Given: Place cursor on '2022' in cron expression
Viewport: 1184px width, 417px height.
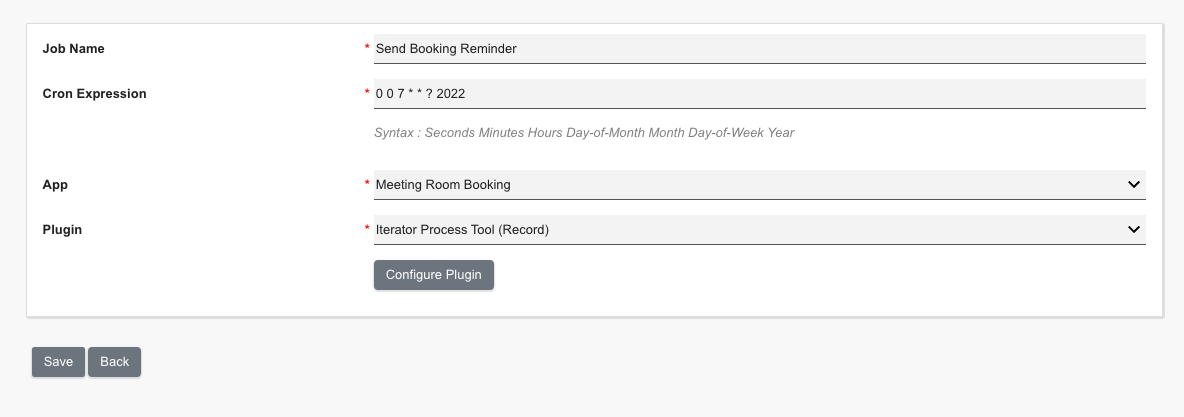Looking at the screenshot, I should 451,94.
